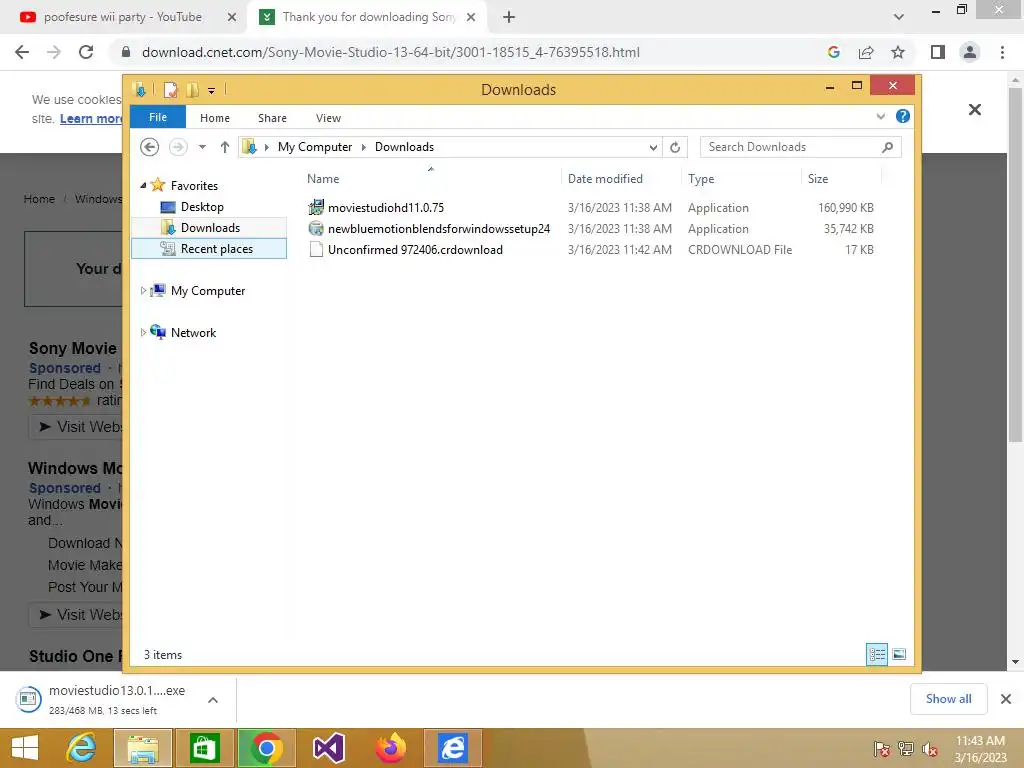This screenshot has height=768, width=1024.
Task: Close the Chrome downloads bar
Action: pos(1006,699)
